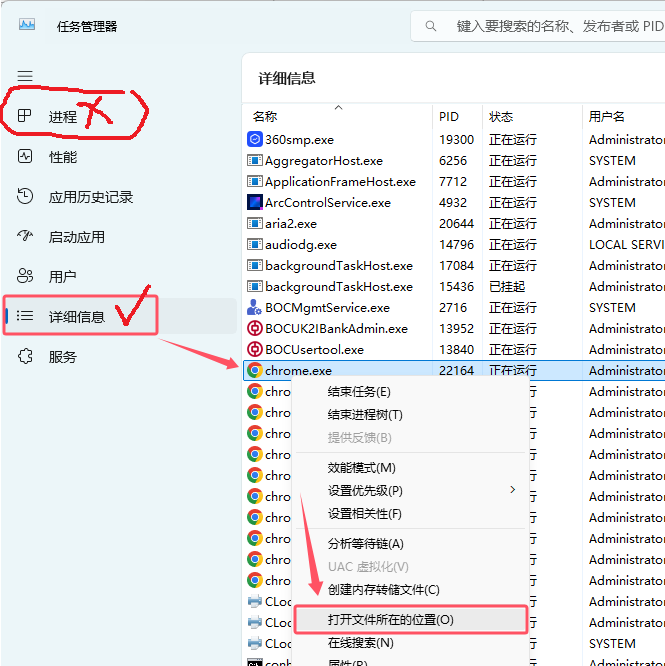Open the 进程 (Processes) page

[x=62, y=117]
